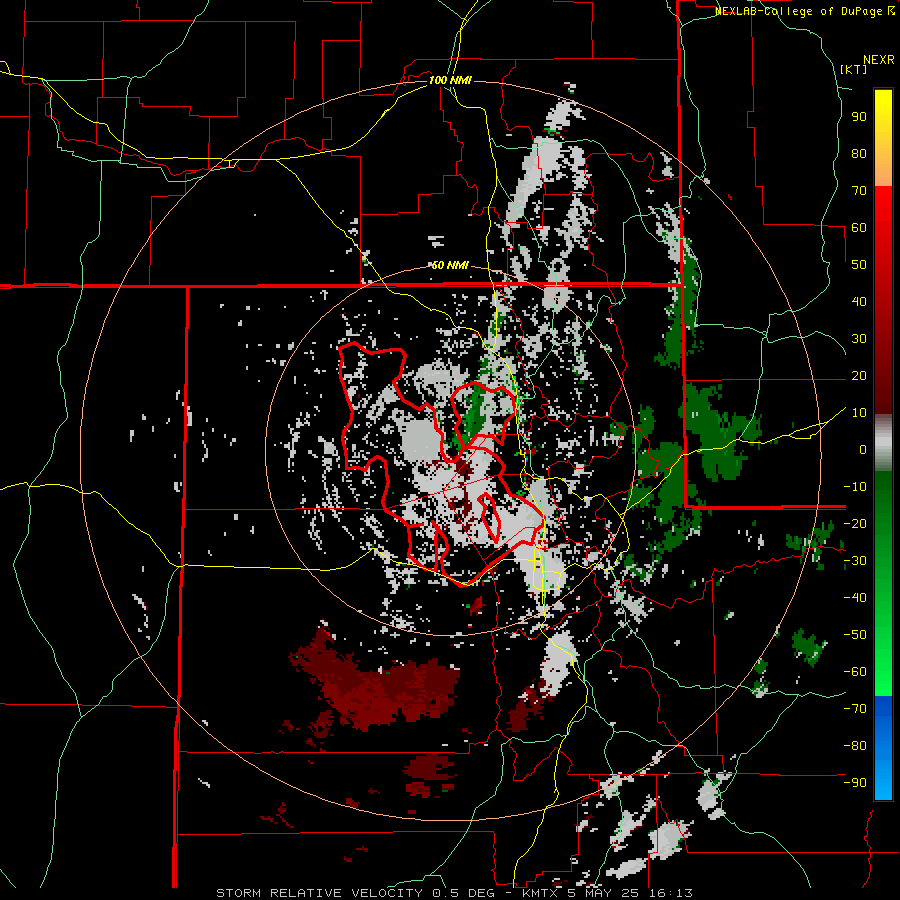Click the "KMTX" radar ID in the caption

[541, 893]
